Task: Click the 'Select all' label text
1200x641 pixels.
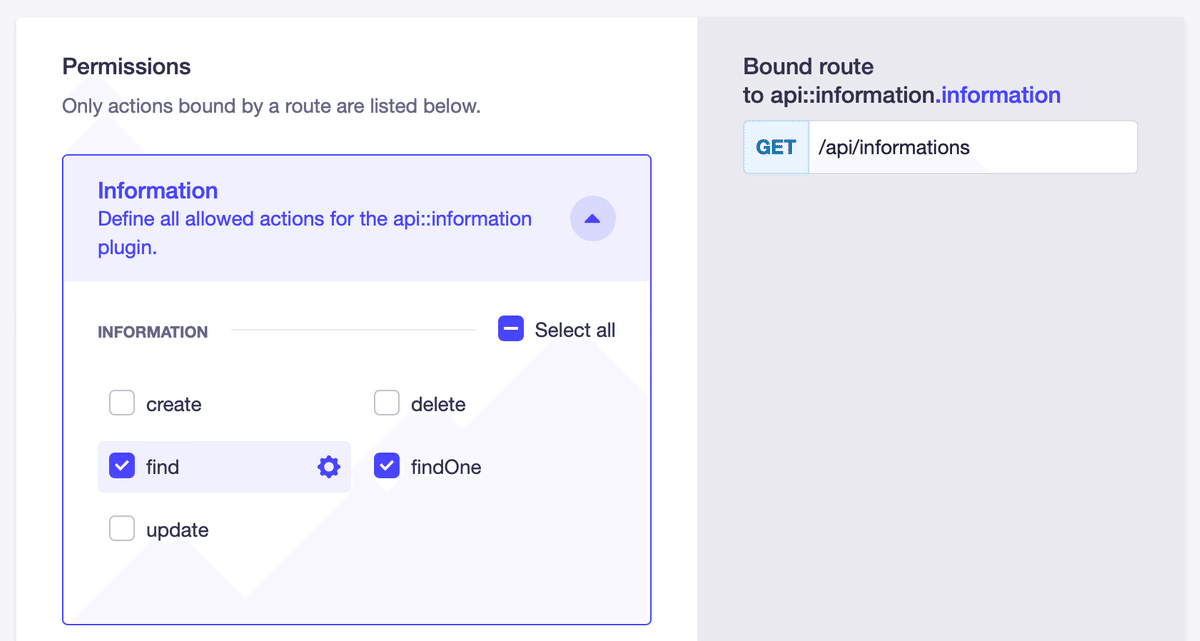Action: point(575,330)
